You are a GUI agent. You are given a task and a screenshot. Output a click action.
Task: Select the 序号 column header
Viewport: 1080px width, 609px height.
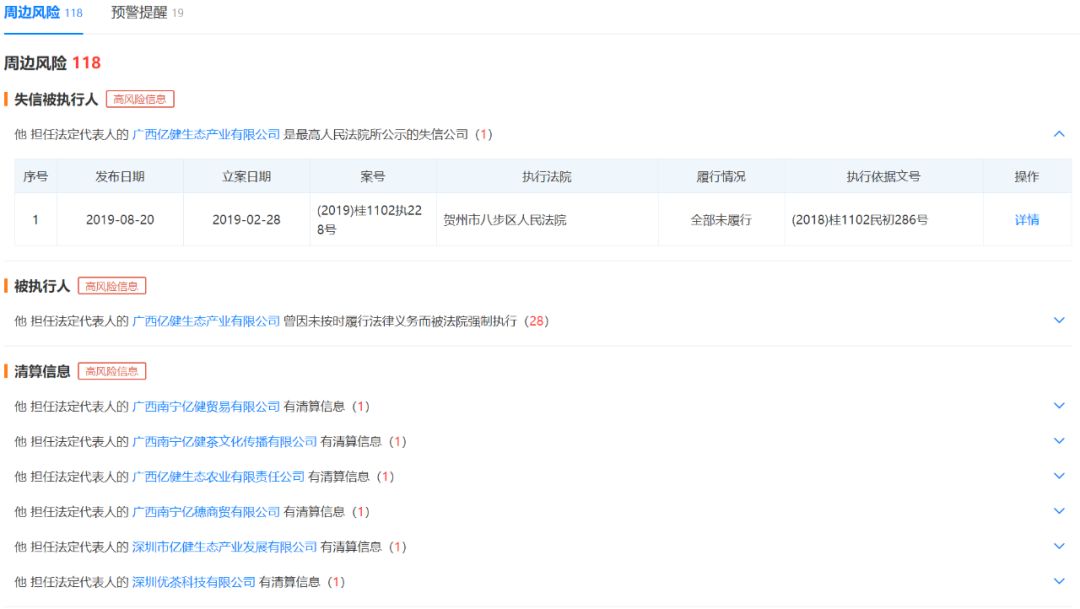tap(36, 176)
